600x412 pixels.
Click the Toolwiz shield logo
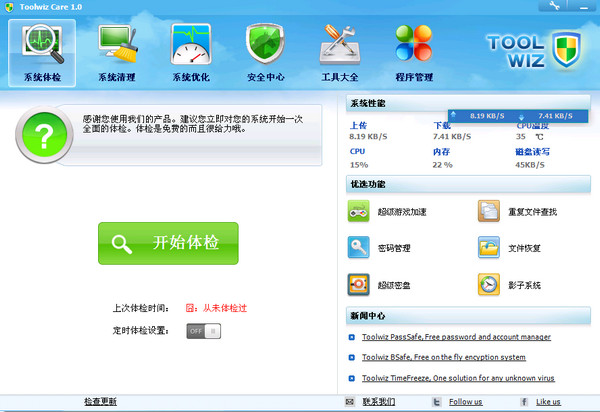(x=567, y=49)
